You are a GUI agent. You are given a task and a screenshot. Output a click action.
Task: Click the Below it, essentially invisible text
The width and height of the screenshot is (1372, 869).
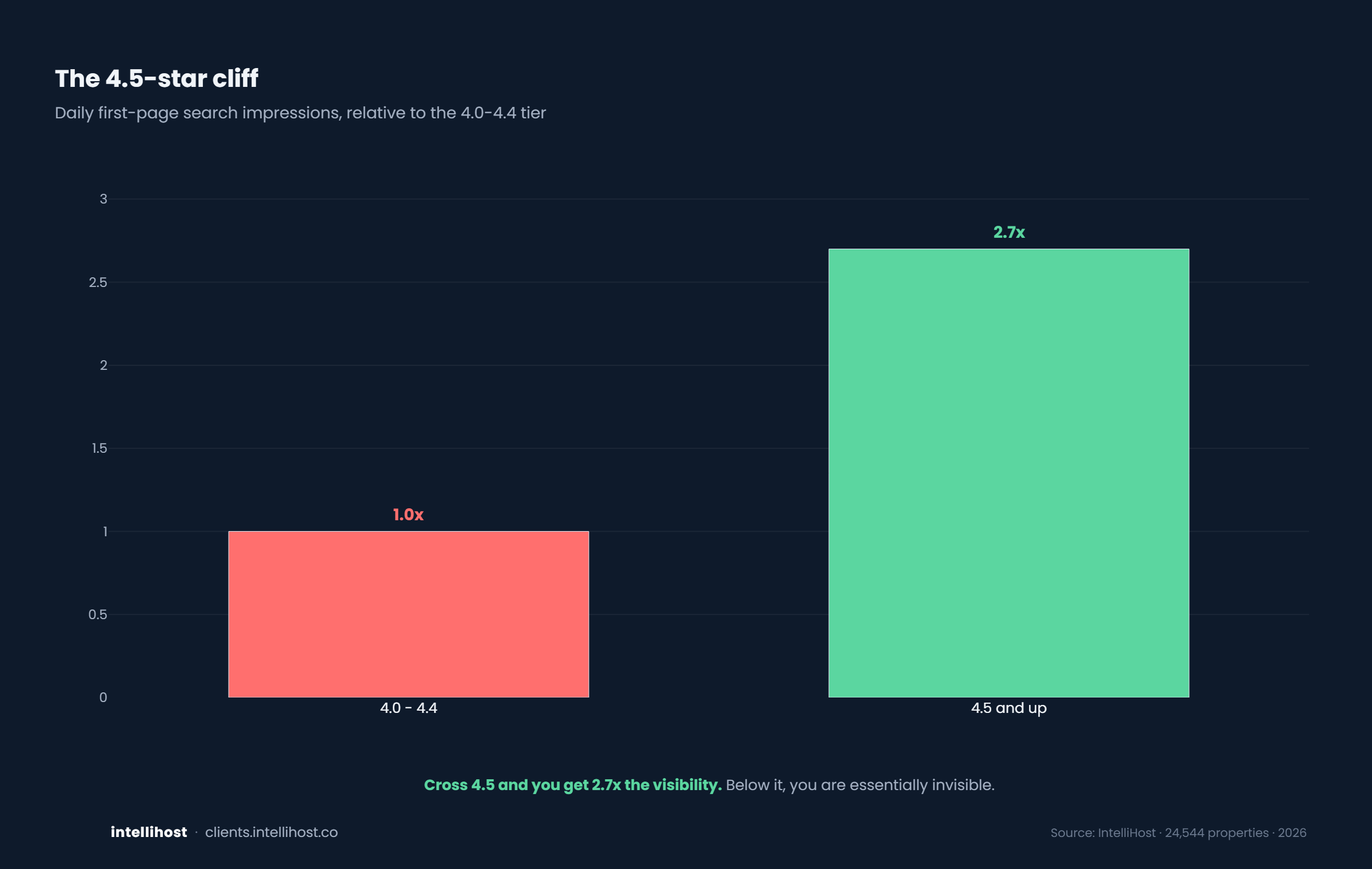pos(860,785)
